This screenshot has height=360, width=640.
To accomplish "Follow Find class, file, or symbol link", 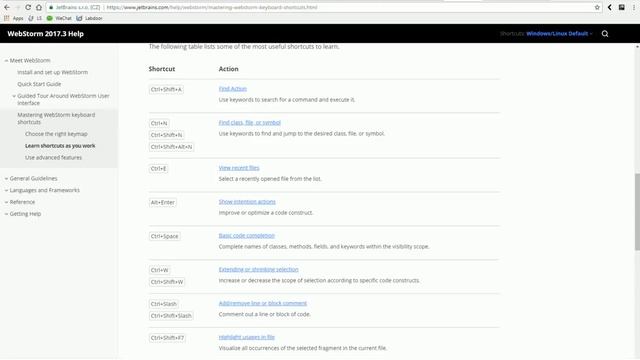I will tap(249, 122).
